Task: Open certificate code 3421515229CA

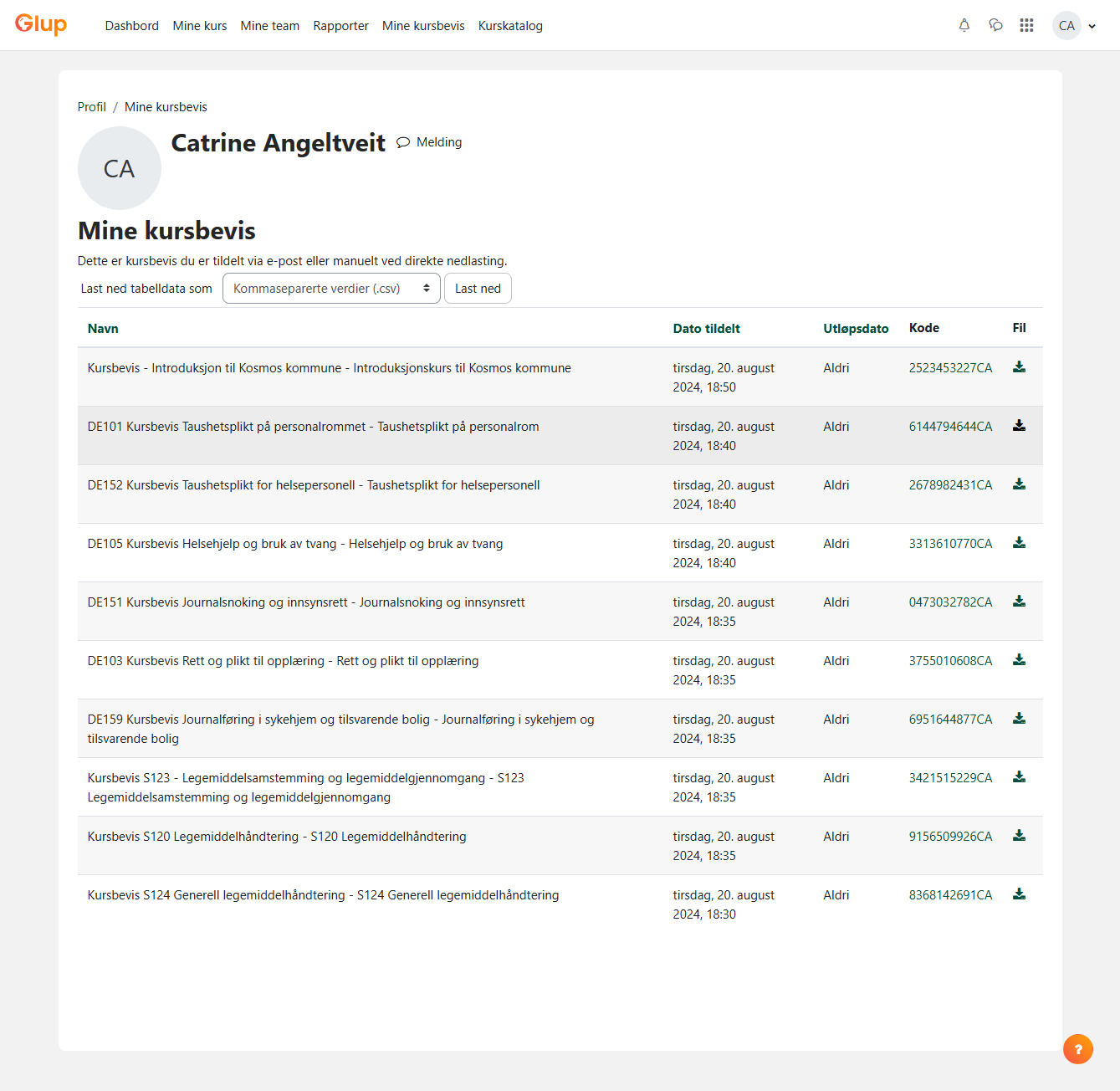Action: tap(951, 778)
